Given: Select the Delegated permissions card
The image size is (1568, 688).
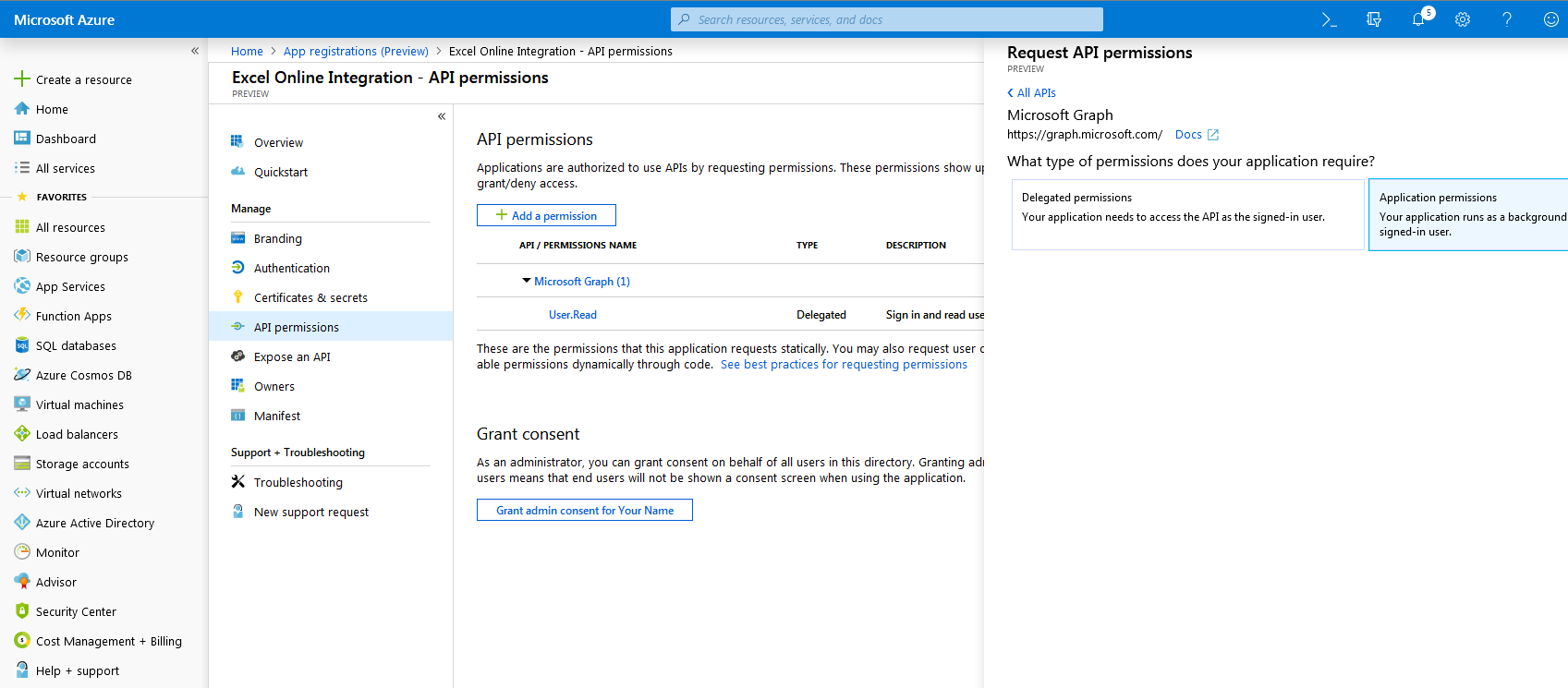Looking at the screenshot, I should coord(1187,214).
